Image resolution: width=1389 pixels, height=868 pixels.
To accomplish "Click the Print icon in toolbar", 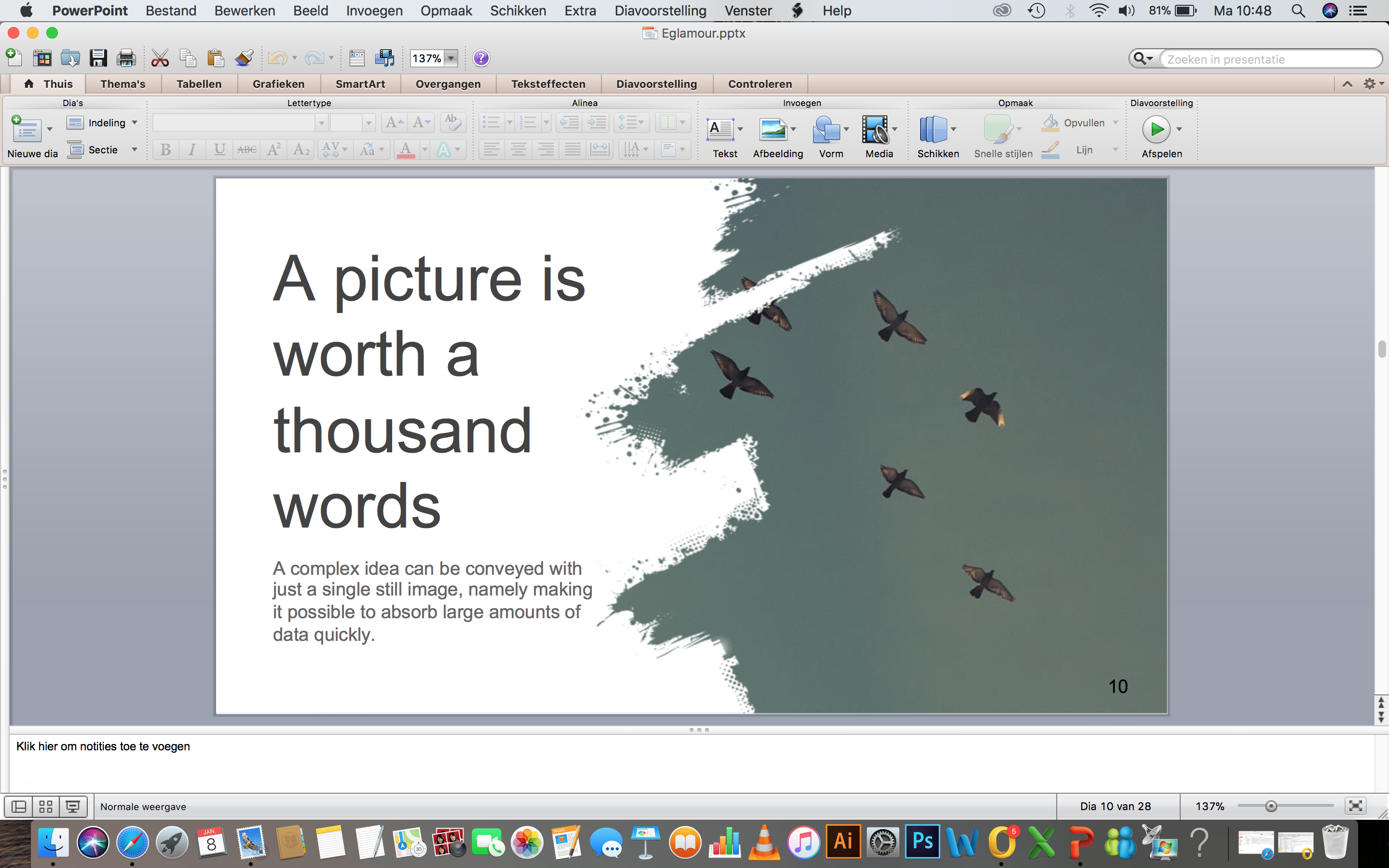I will (126, 58).
